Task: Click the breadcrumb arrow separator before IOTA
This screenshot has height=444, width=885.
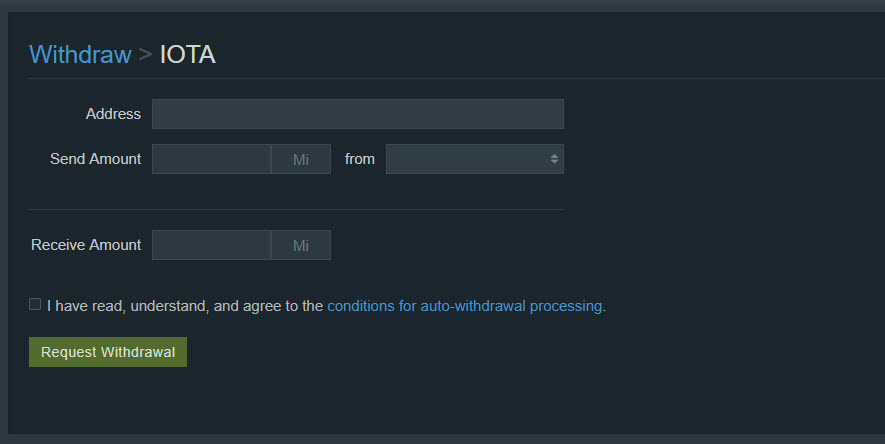Action: 146,54
